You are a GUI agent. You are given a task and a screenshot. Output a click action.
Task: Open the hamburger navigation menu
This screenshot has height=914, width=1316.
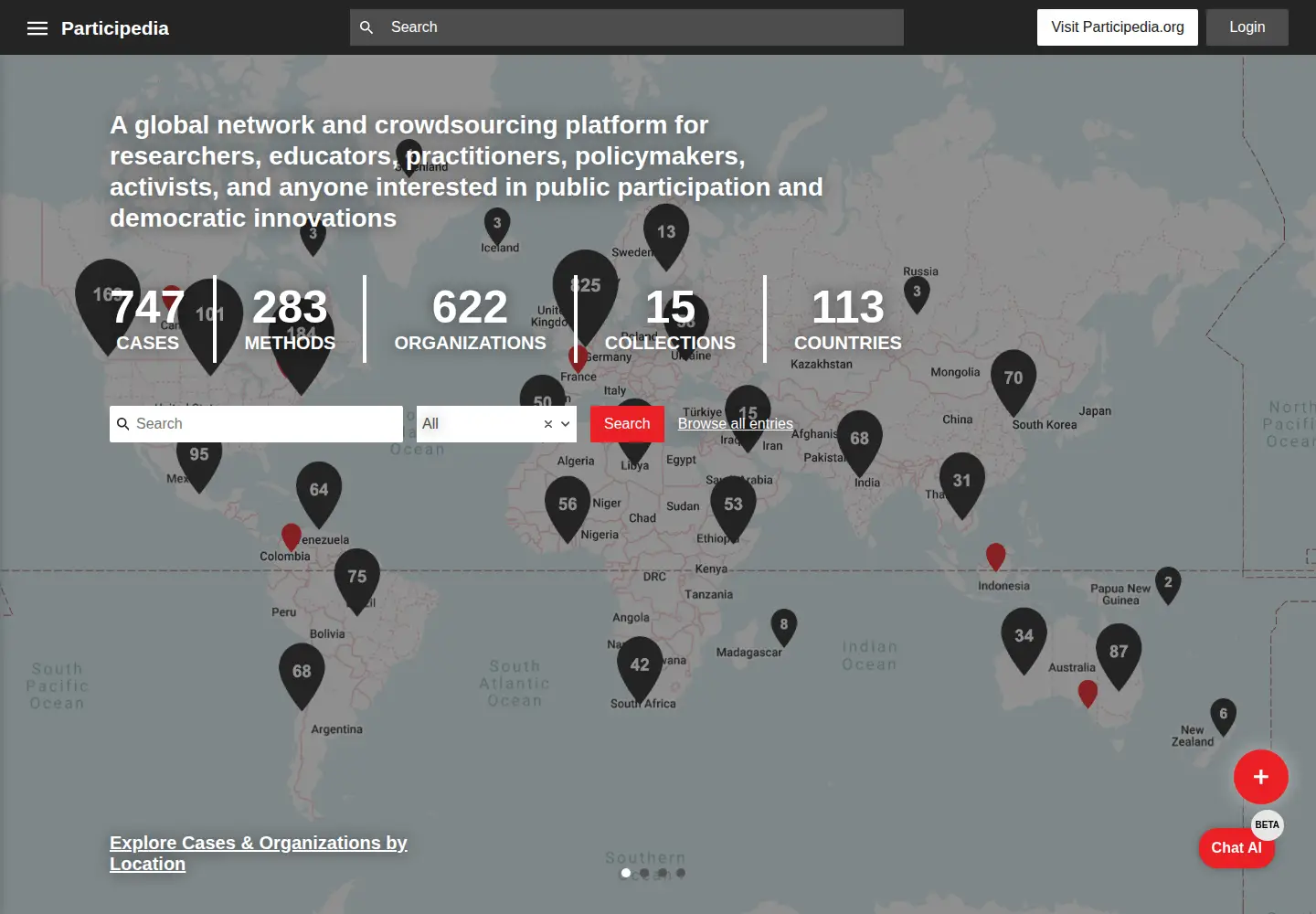click(37, 28)
